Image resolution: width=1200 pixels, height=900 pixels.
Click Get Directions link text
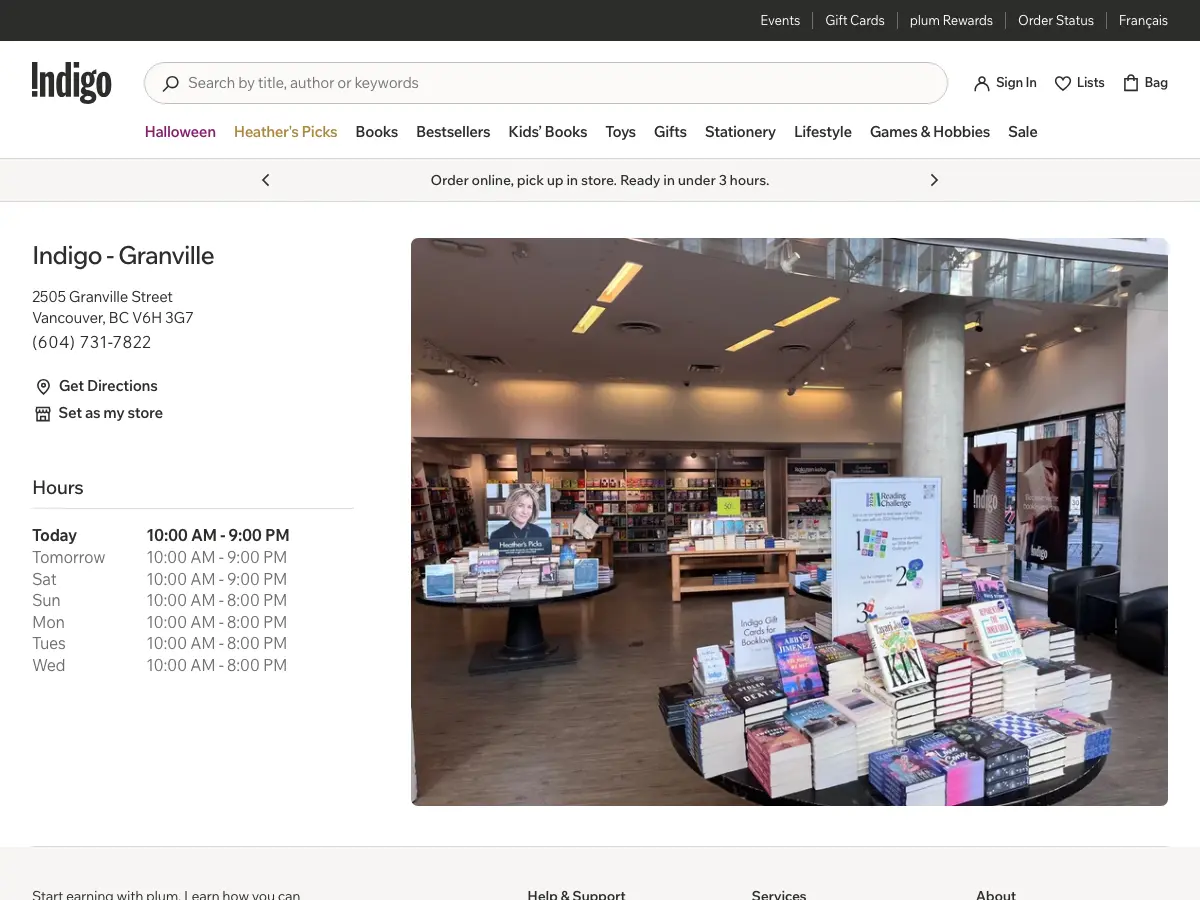[x=108, y=386]
